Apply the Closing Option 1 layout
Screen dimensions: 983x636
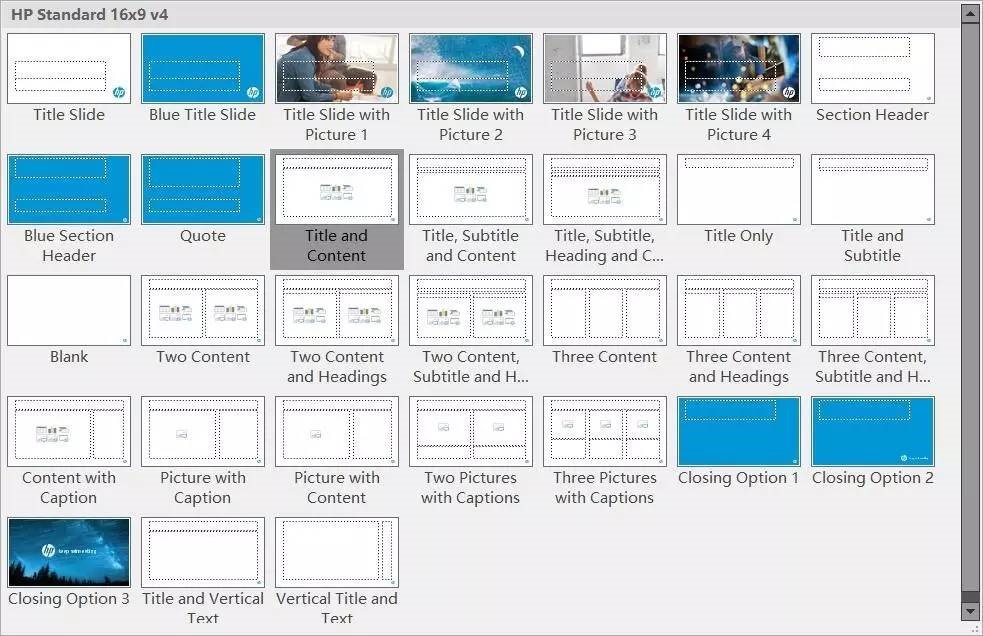pos(739,432)
